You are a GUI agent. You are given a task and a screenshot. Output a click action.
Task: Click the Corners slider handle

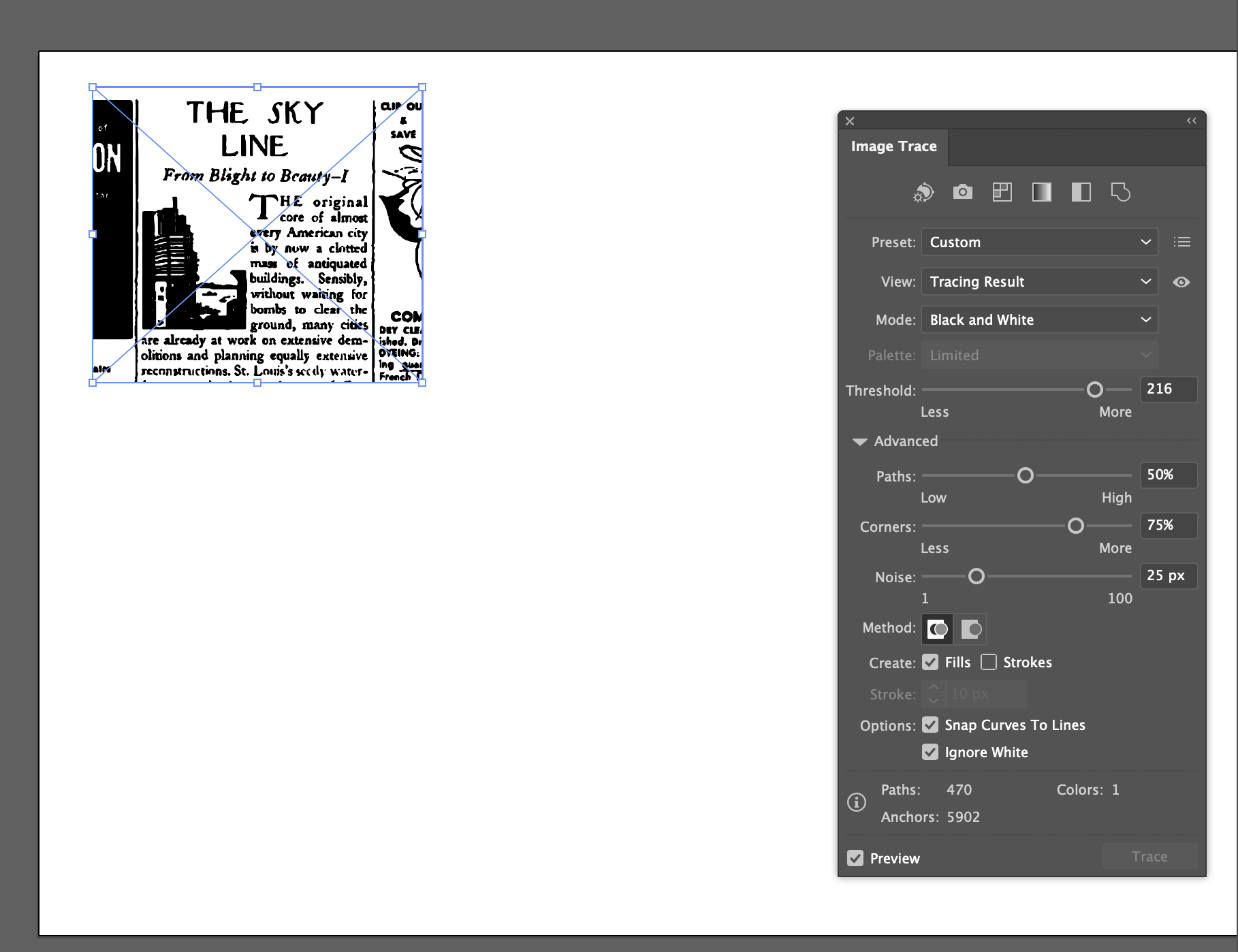[1076, 526]
